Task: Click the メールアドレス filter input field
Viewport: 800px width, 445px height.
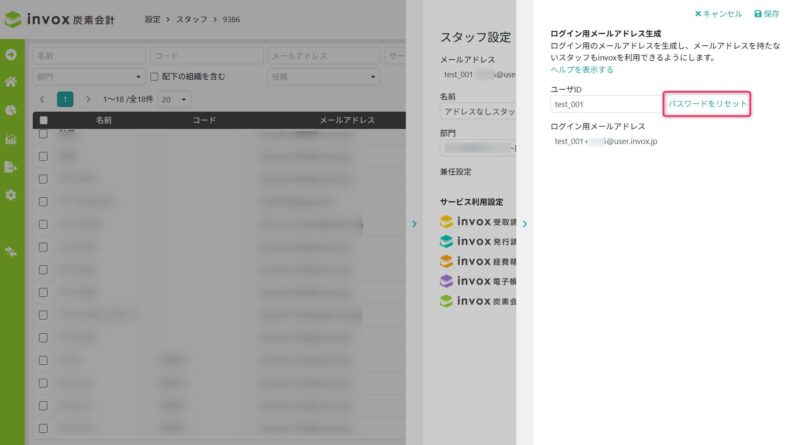Action: [x=323, y=56]
